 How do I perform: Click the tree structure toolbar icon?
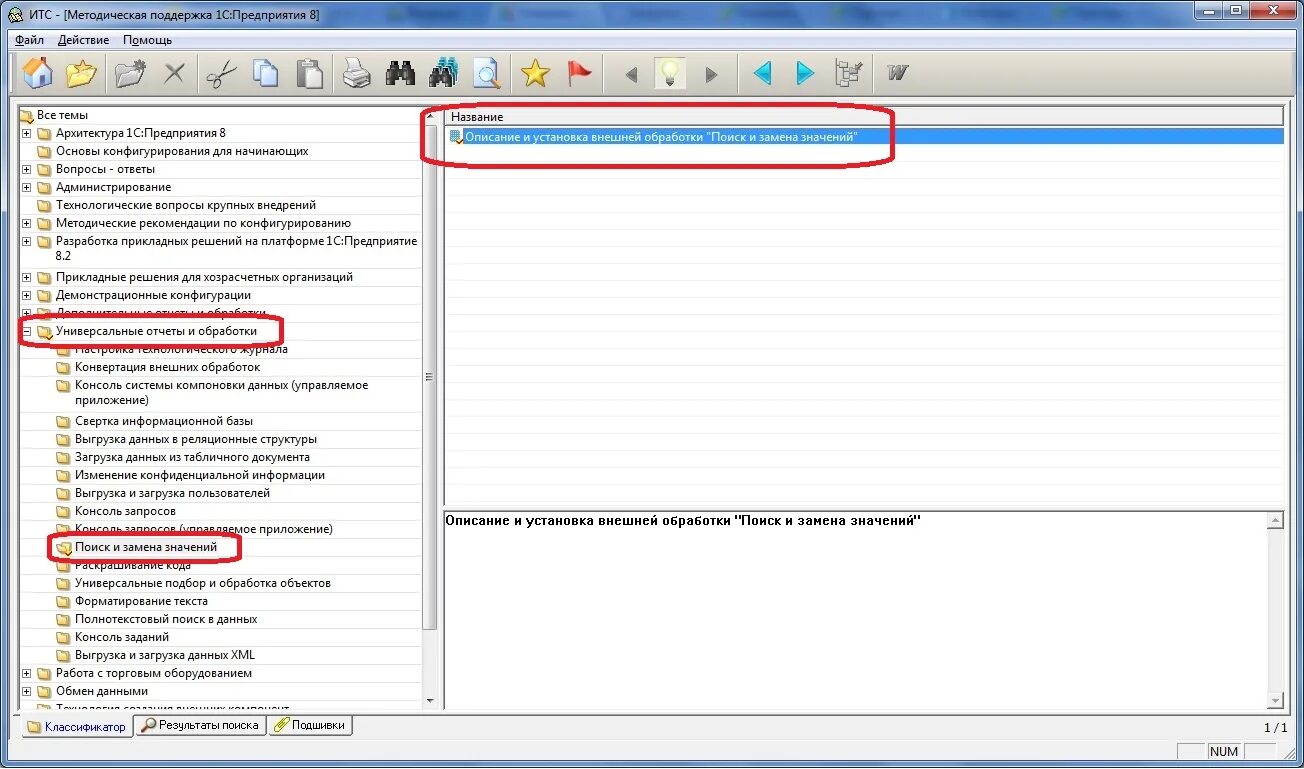pyautogui.click(x=849, y=73)
